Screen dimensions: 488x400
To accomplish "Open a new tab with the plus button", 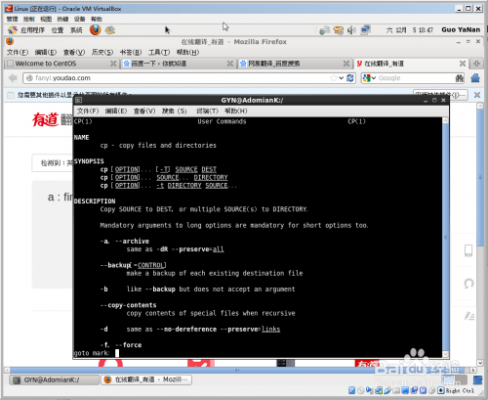I will click(477, 63).
